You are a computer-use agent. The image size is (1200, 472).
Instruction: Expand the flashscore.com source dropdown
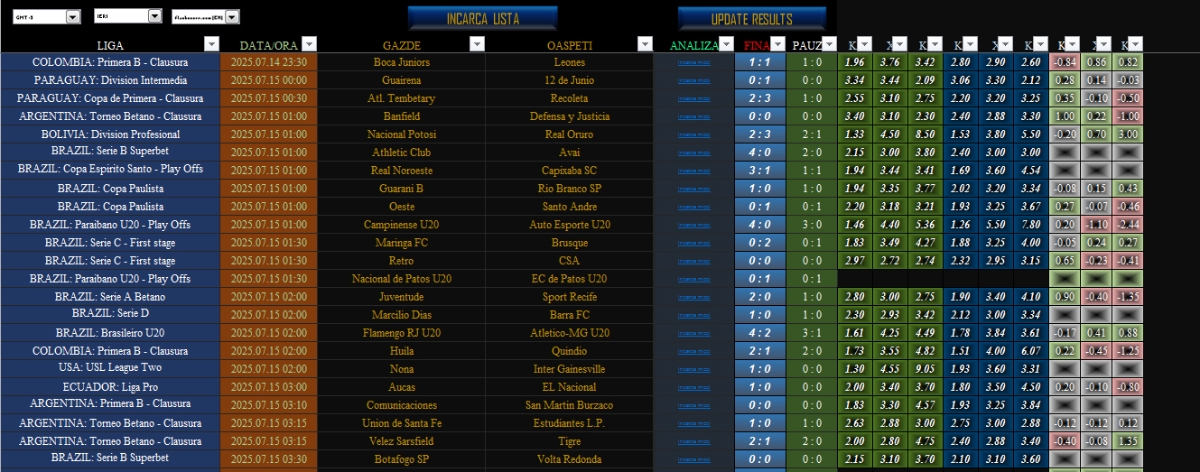[233, 17]
